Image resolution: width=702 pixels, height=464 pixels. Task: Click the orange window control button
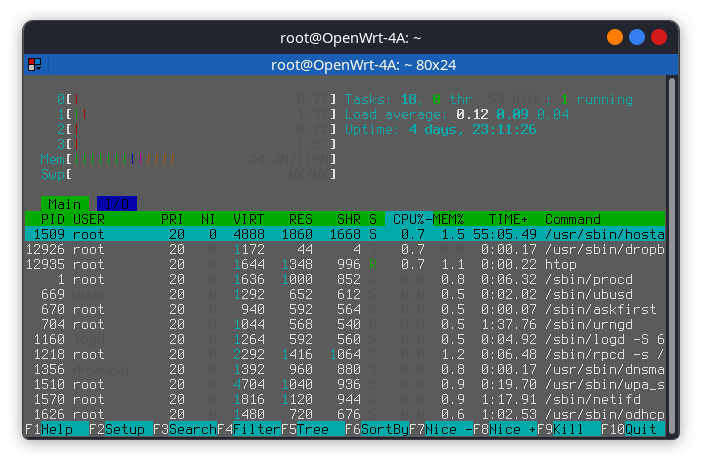[615, 37]
